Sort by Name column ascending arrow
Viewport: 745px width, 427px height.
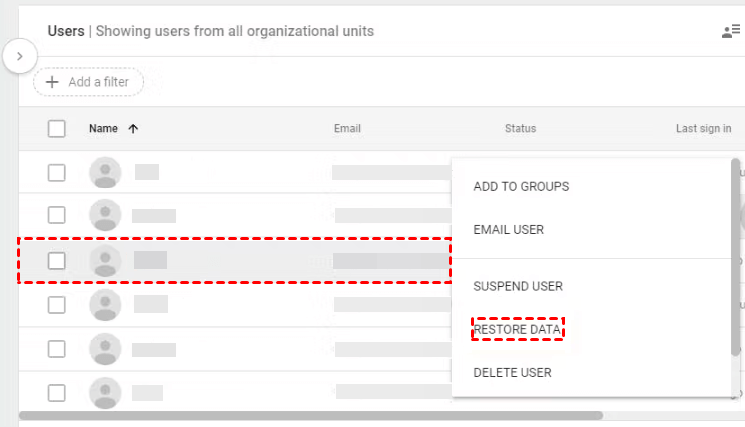(133, 128)
